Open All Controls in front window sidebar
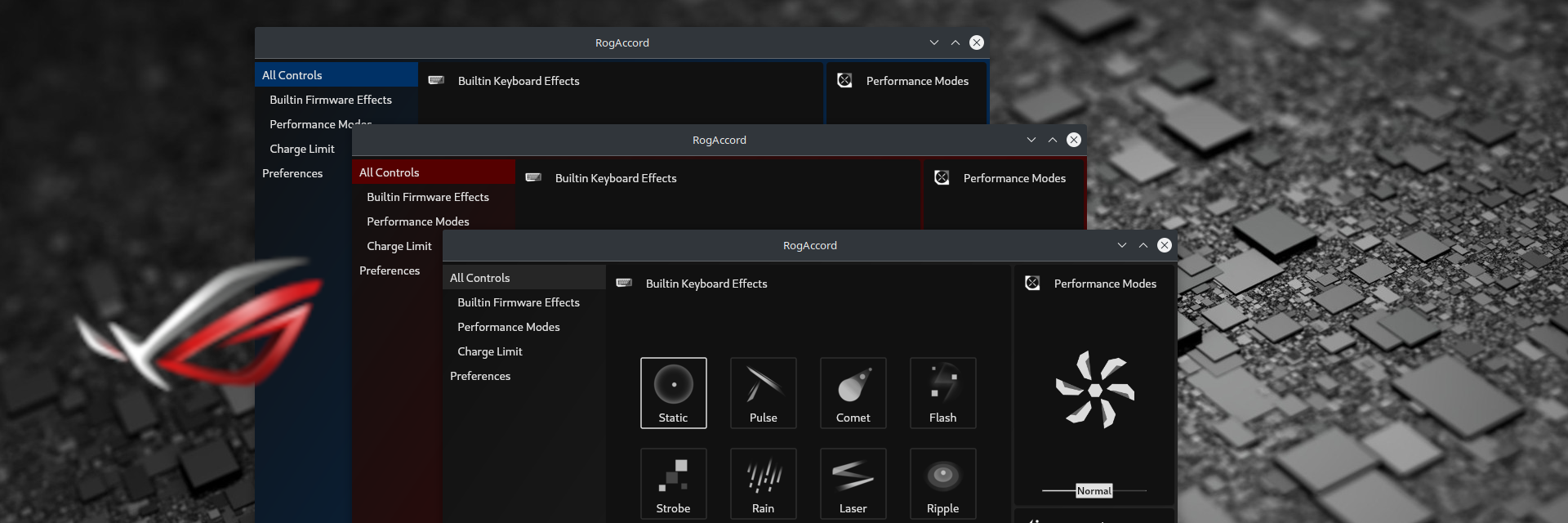 coord(524,278)
